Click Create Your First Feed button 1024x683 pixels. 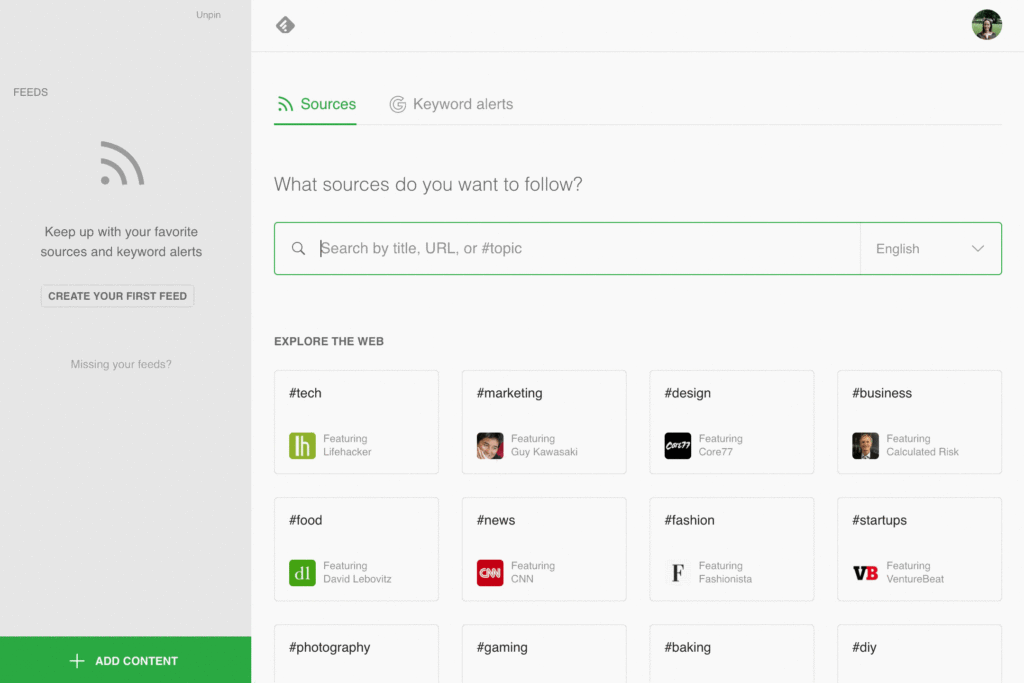click(118, 296)
